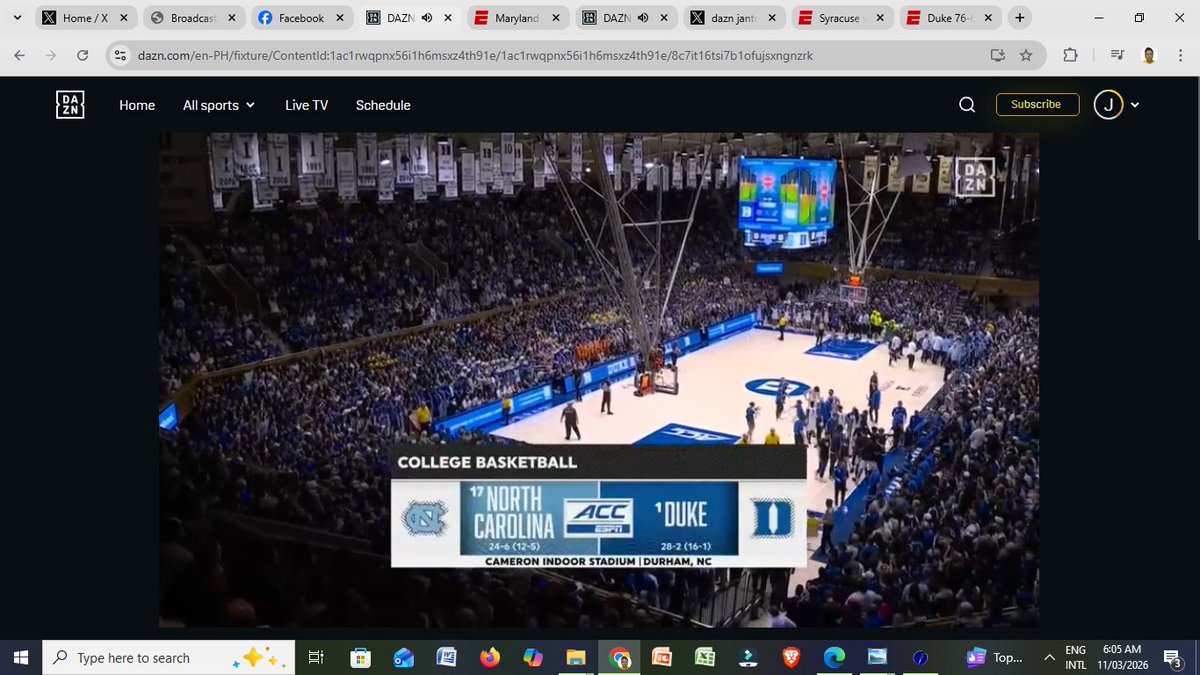Launch Excel from the taskbar
This screenshot has width=1200, height=675.
705,657
